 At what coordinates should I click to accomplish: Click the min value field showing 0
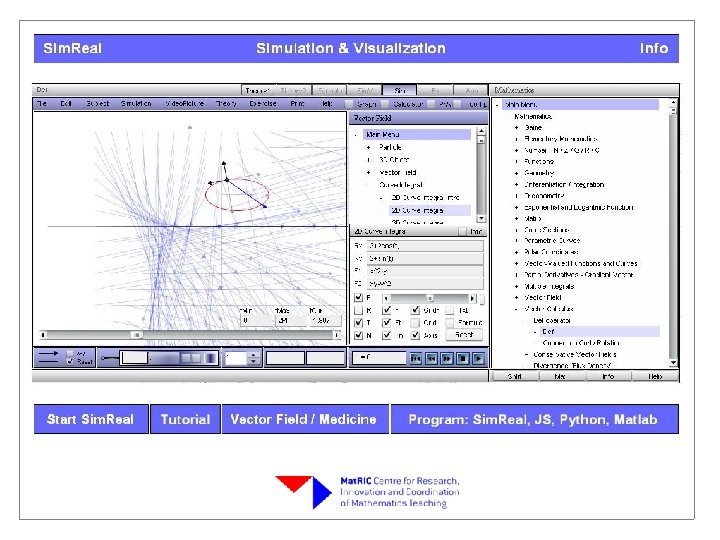pos(257,320)
